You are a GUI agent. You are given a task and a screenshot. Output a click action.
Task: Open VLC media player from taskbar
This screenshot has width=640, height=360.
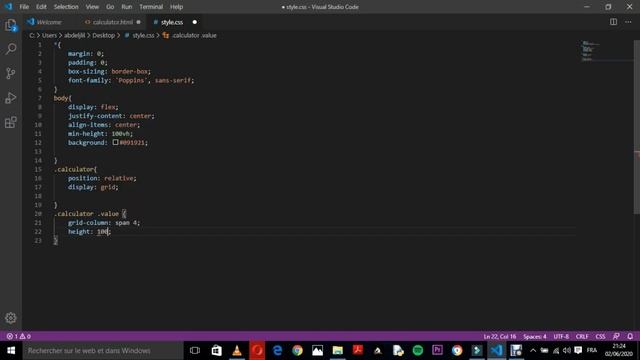237,351
